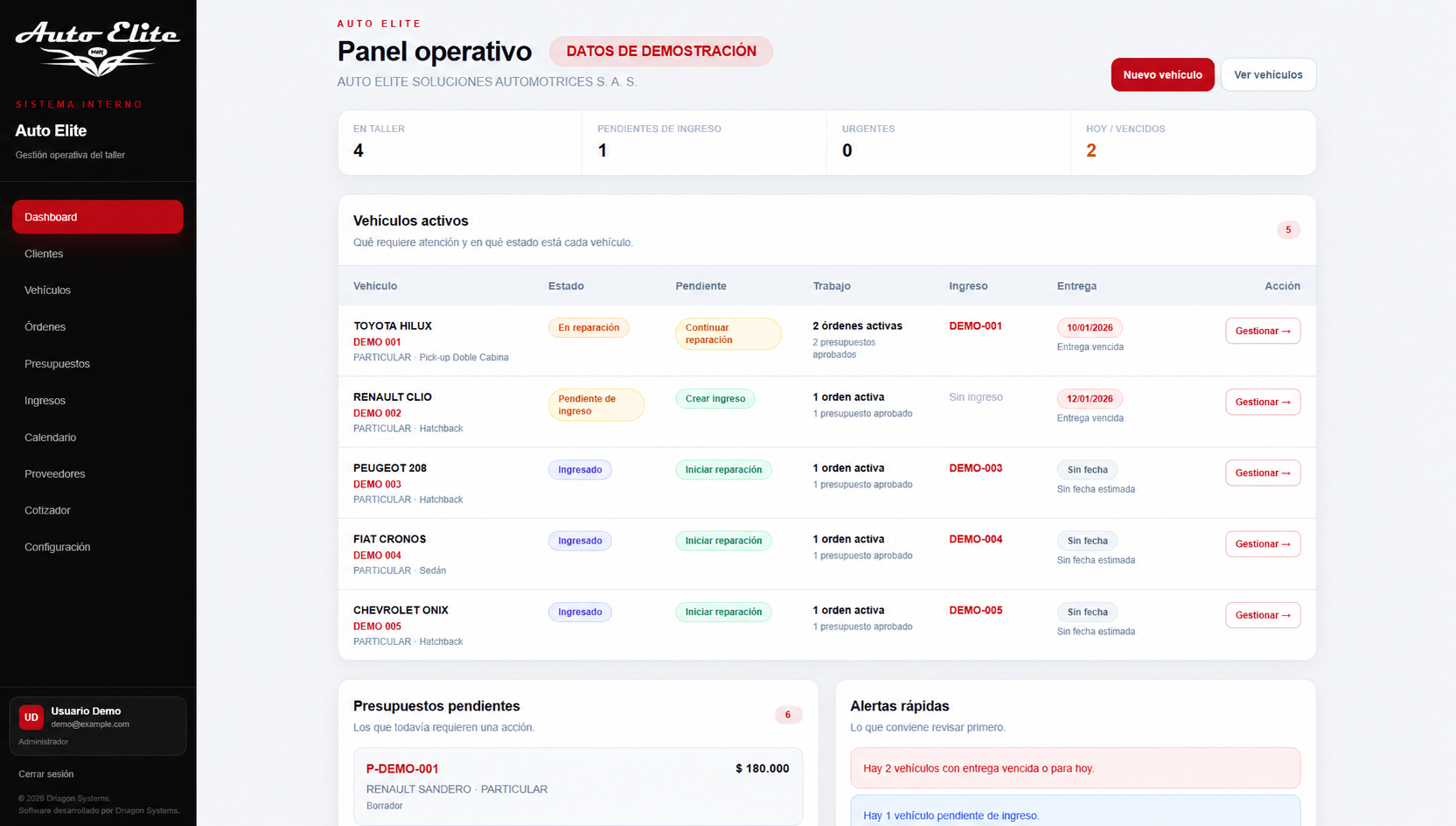Click Gestionar for Chevrolet Onix
The width and height of the screenshot is (1456, 826).
1263,615
